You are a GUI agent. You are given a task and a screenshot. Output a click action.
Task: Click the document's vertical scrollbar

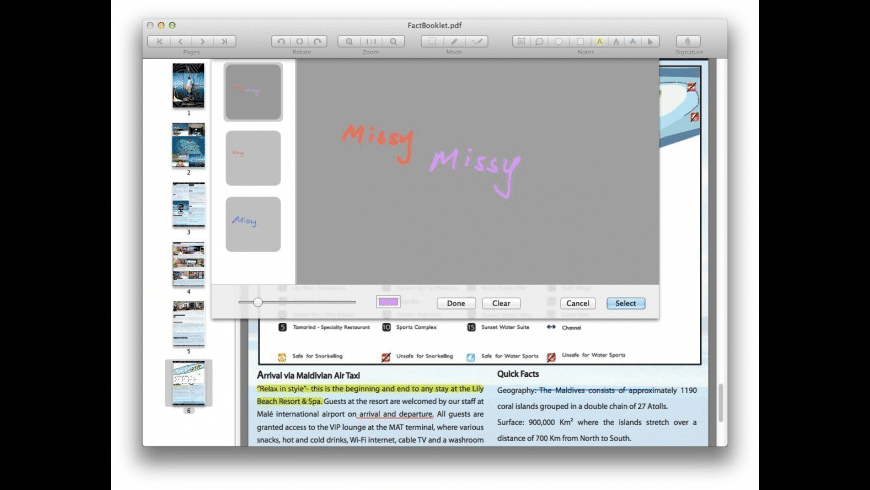pyautogui.click(x=720, y=400)
